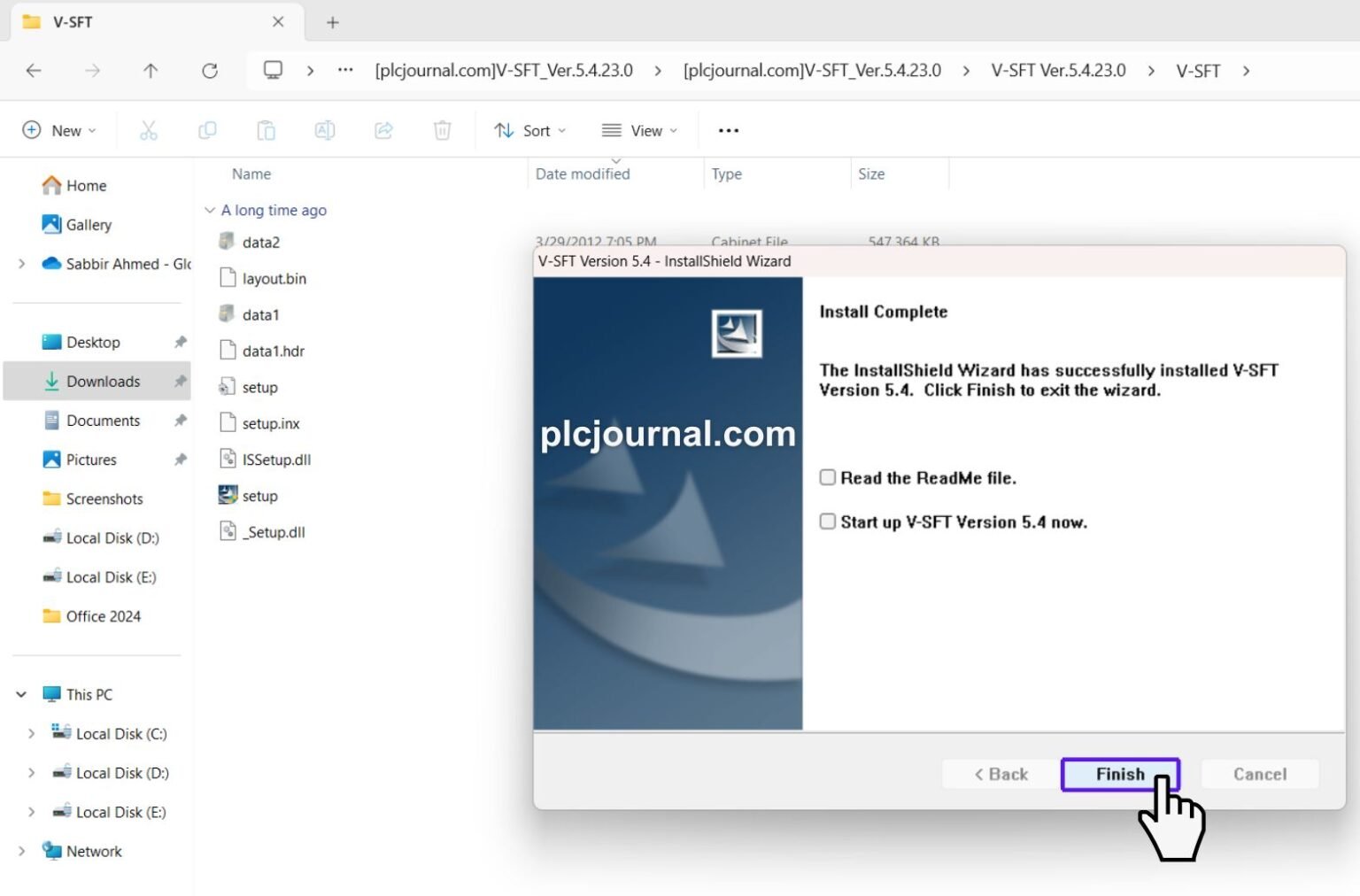Viewport: 1360px width, 896px height.
Task: Click the Back navigation arrow
Action: [x=34, y=71]
